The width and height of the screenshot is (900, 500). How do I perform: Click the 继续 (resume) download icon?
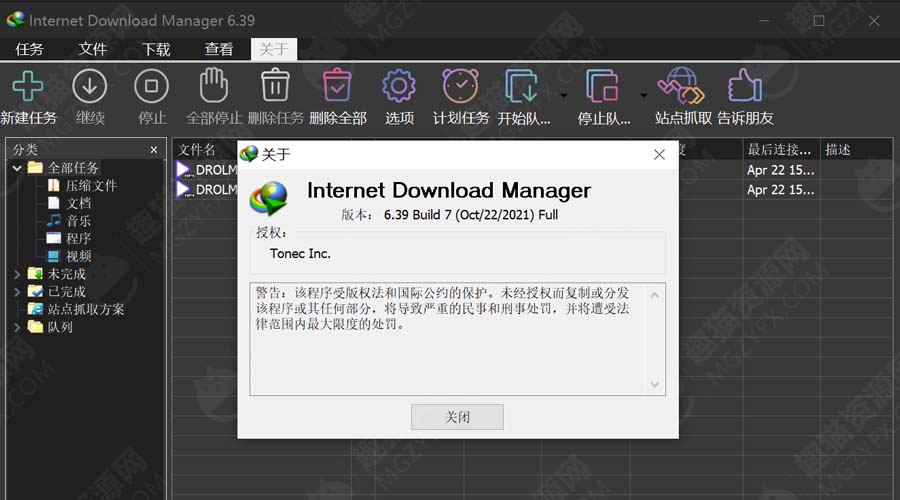[x=90, y=86]
